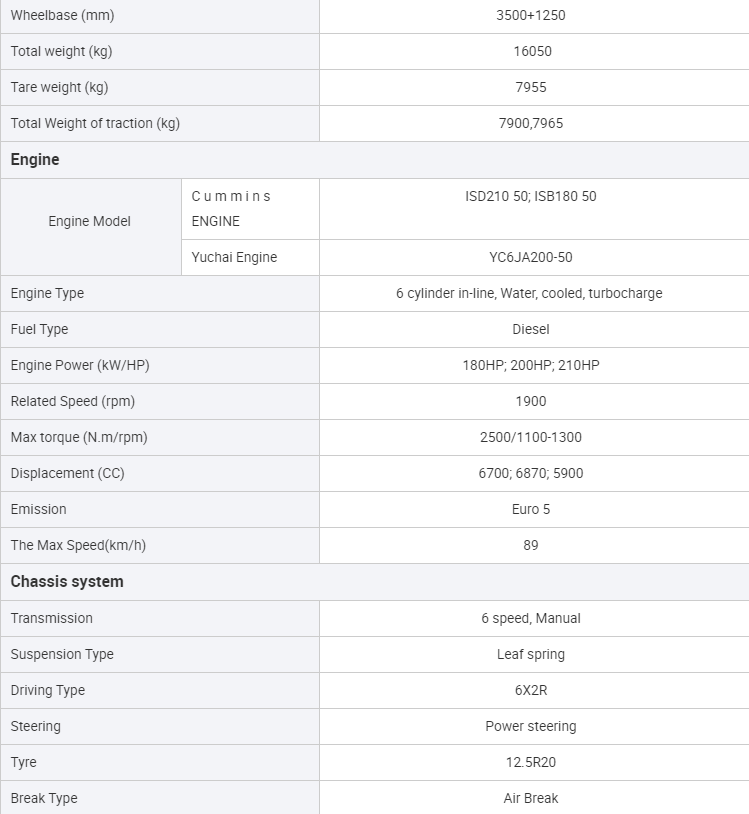Screen dimensions: 749x814
Task: Select the 6 speed, Manual transmission value
Action: point(531,619)
